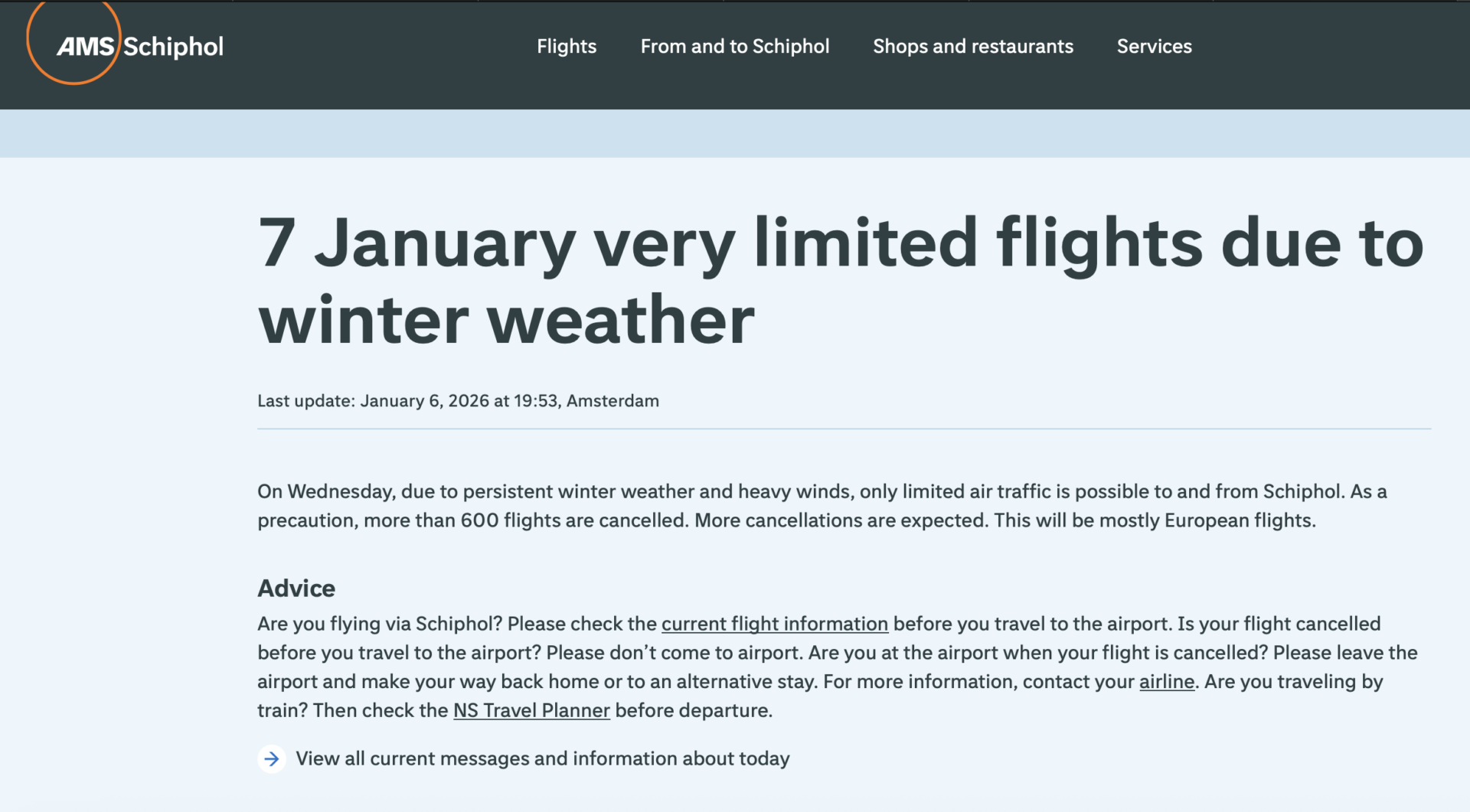Click the 'airline' hyperlink
The image size is (1470, 812).
(x=1167, y=681)
